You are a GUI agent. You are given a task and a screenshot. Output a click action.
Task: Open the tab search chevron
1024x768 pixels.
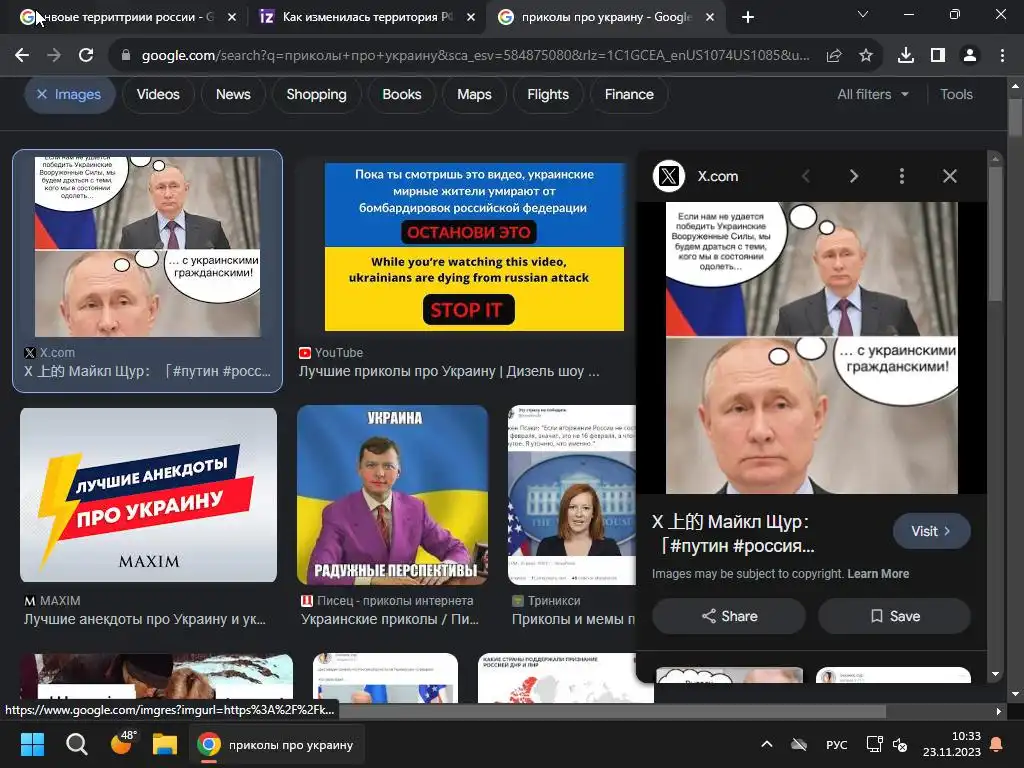(863, 14)
